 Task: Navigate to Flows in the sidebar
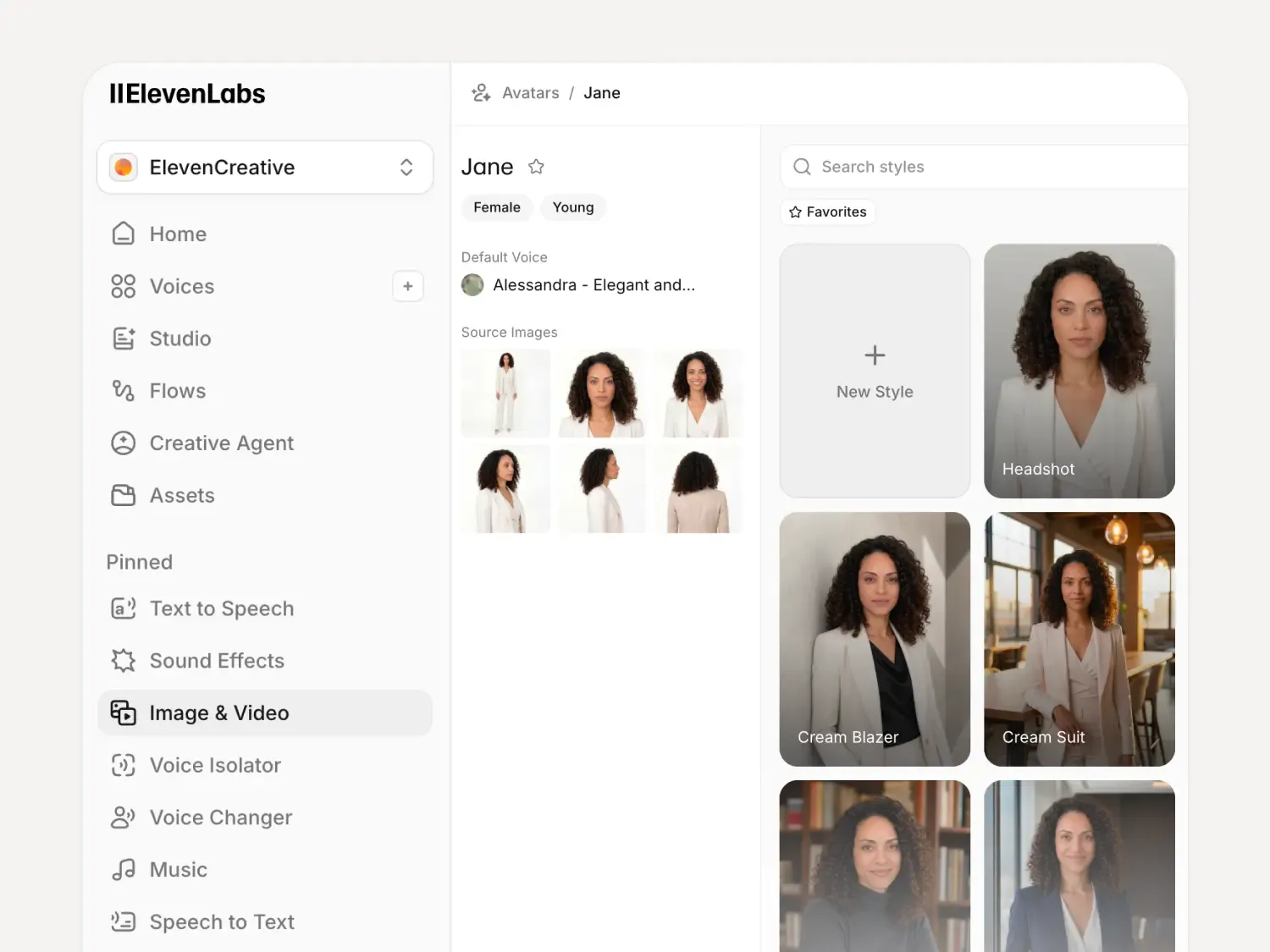coord(265,391)
